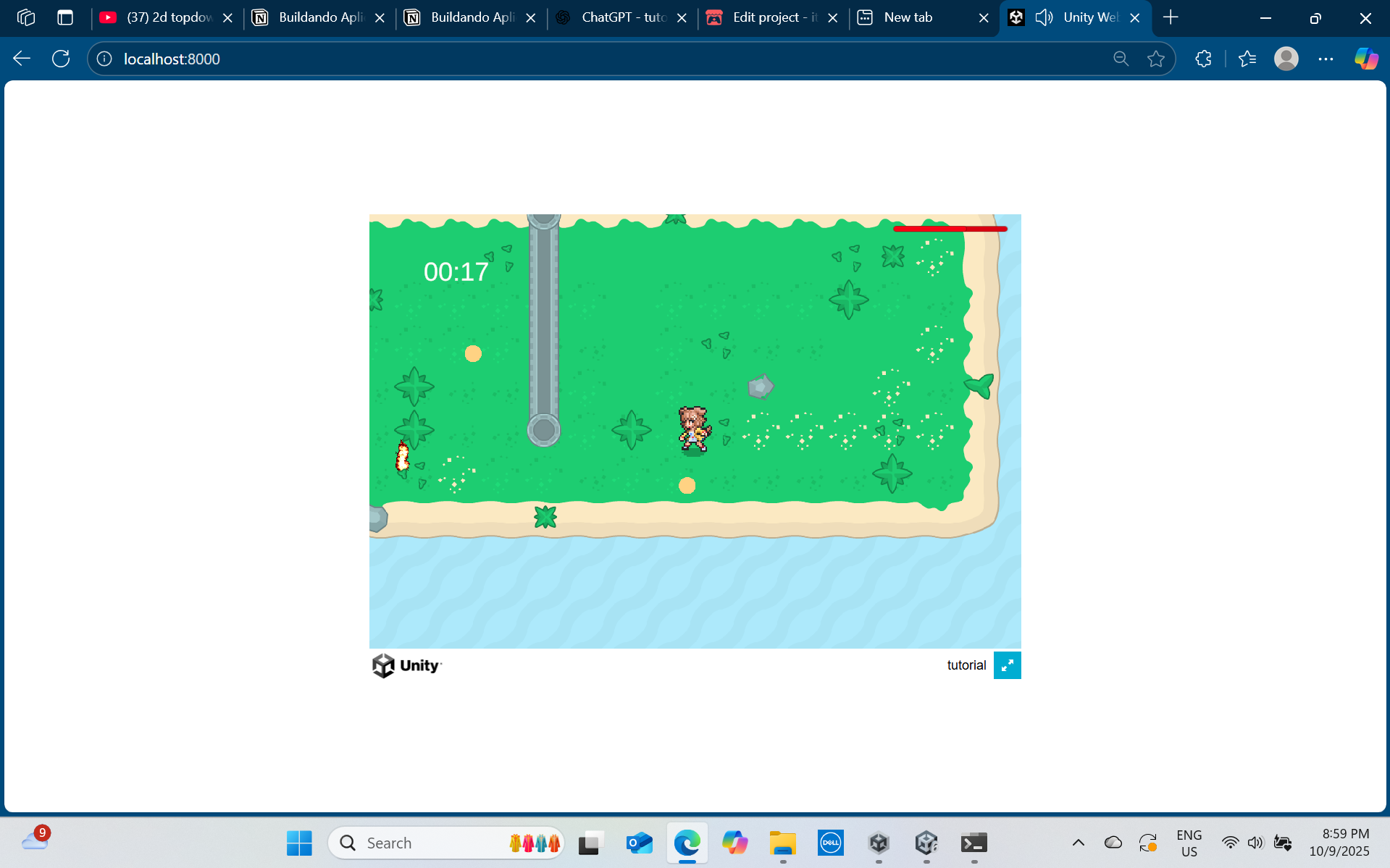View site information for localhost:8000

[104, 59]
